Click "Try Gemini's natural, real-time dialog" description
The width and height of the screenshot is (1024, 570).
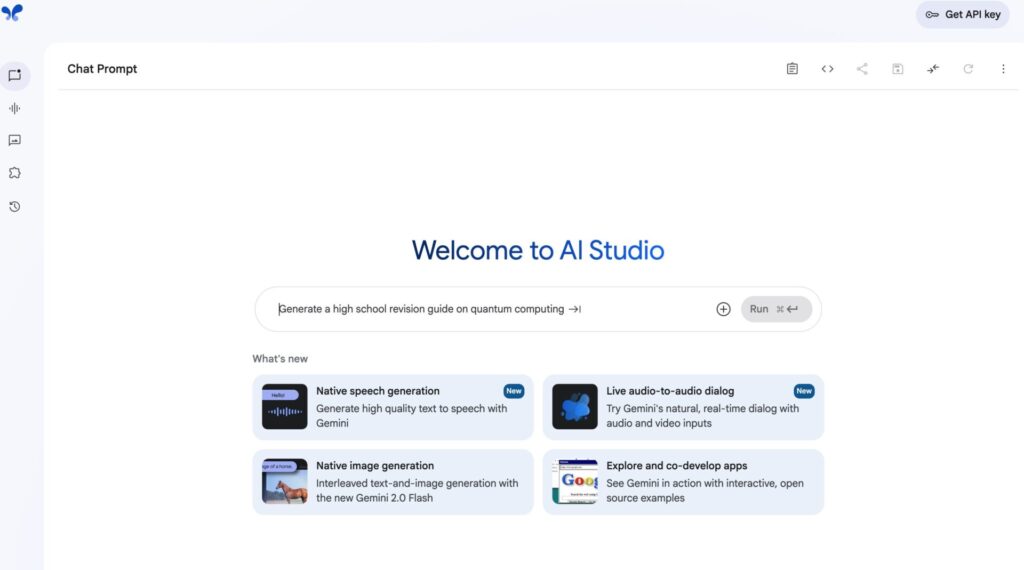[703, 416]
